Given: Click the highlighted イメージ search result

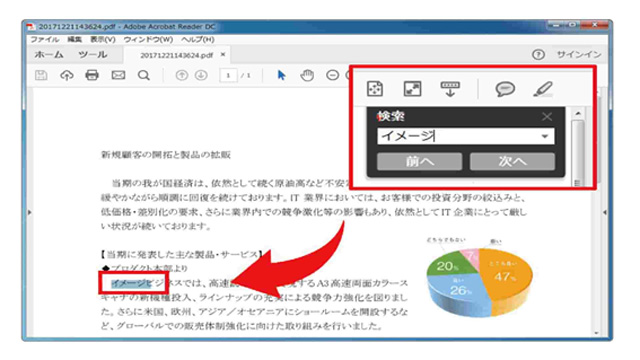Looking at the screenshot, I should [131, 283].
